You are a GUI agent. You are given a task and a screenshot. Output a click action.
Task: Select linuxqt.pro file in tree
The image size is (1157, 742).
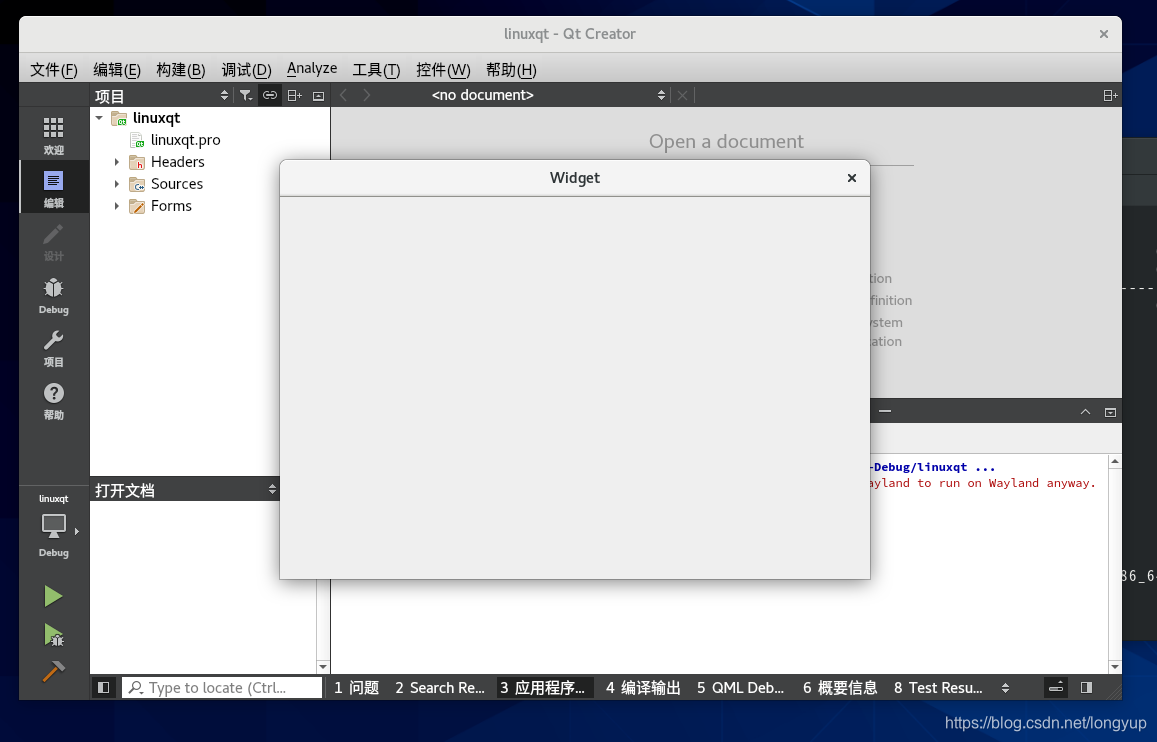point(185,139)
